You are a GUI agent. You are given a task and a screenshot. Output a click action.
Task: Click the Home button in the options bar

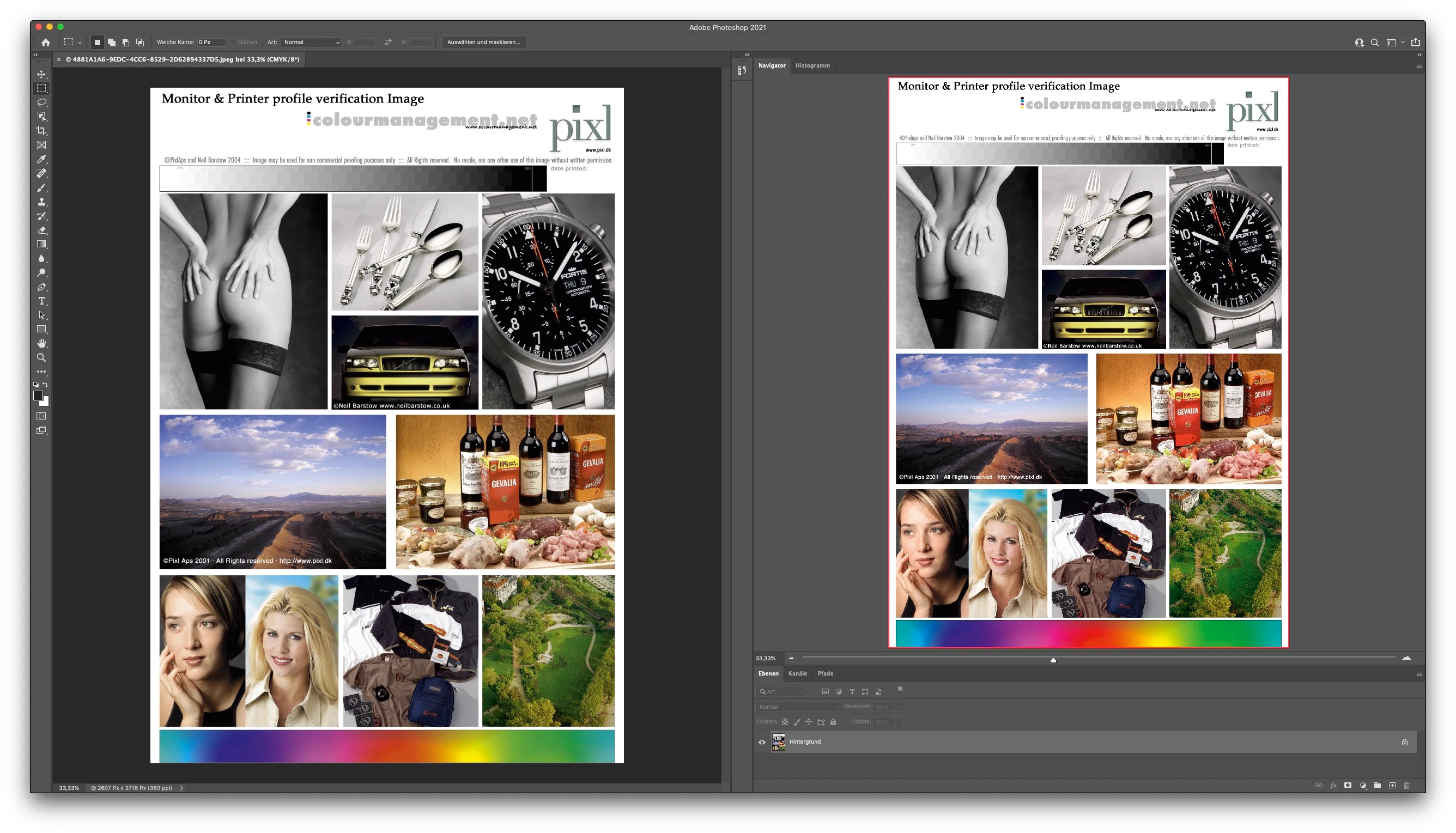46,42
